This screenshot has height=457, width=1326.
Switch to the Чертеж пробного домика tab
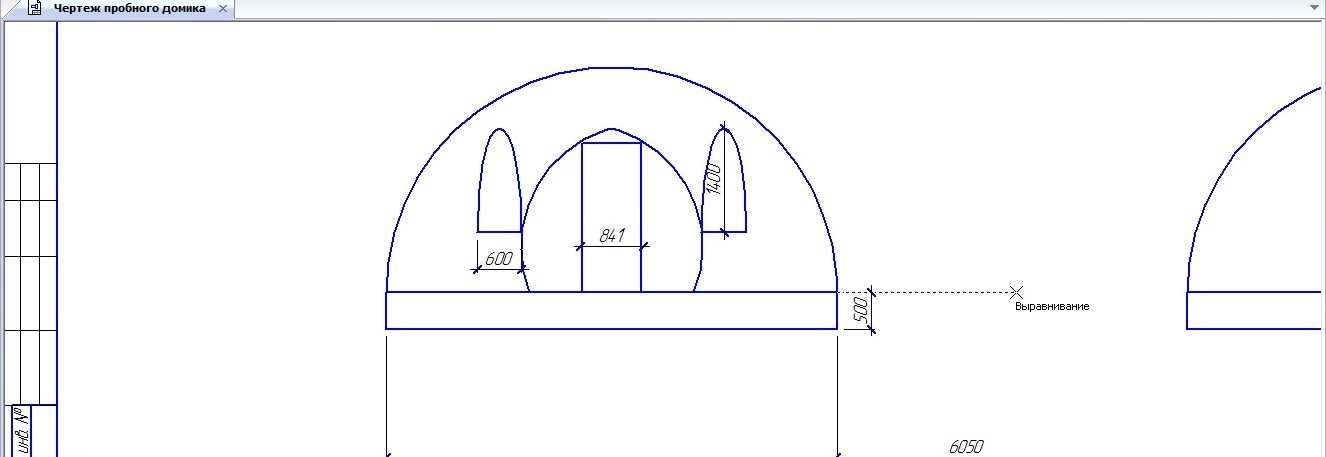pos(129,8)
